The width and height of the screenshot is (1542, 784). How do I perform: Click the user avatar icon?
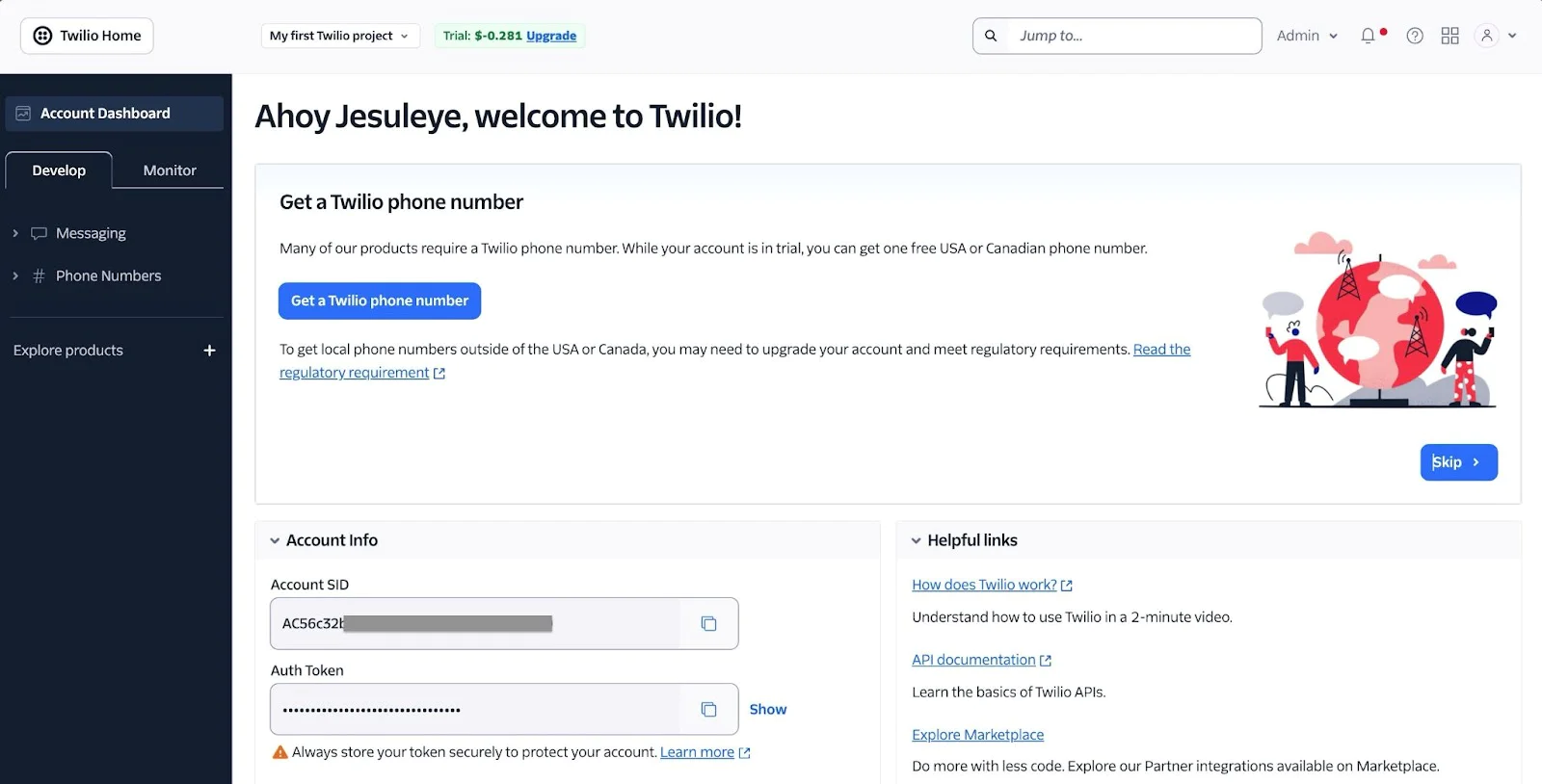pyautogui.click(x=1484, y=35)
